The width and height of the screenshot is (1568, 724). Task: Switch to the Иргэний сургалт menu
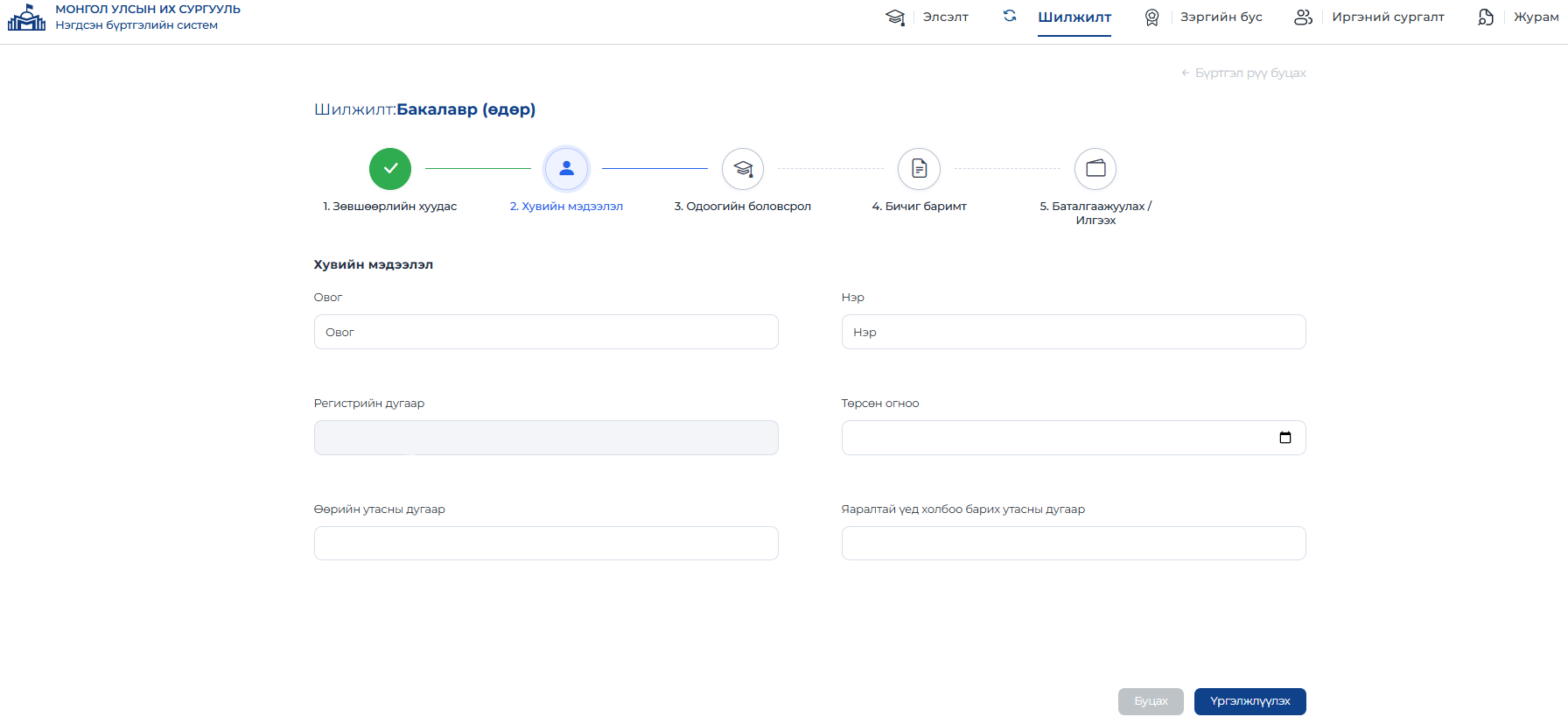(1389, 18)
